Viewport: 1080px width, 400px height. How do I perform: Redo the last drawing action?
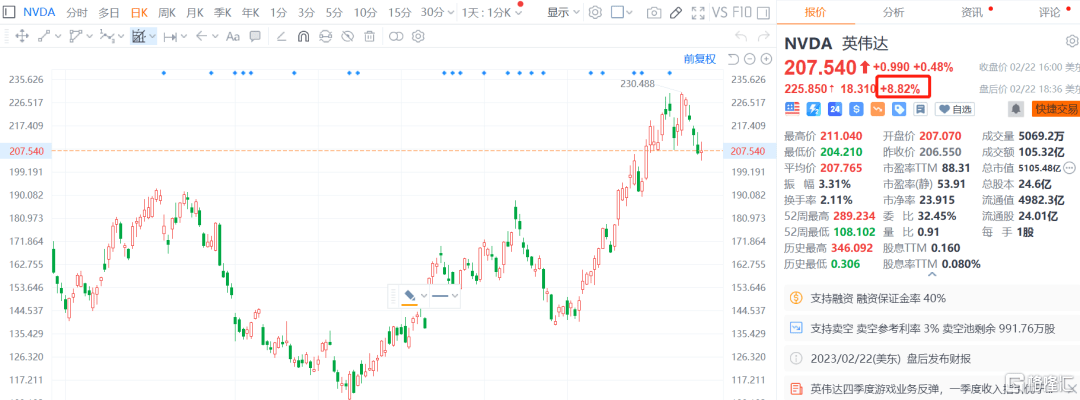click(762, 36)
